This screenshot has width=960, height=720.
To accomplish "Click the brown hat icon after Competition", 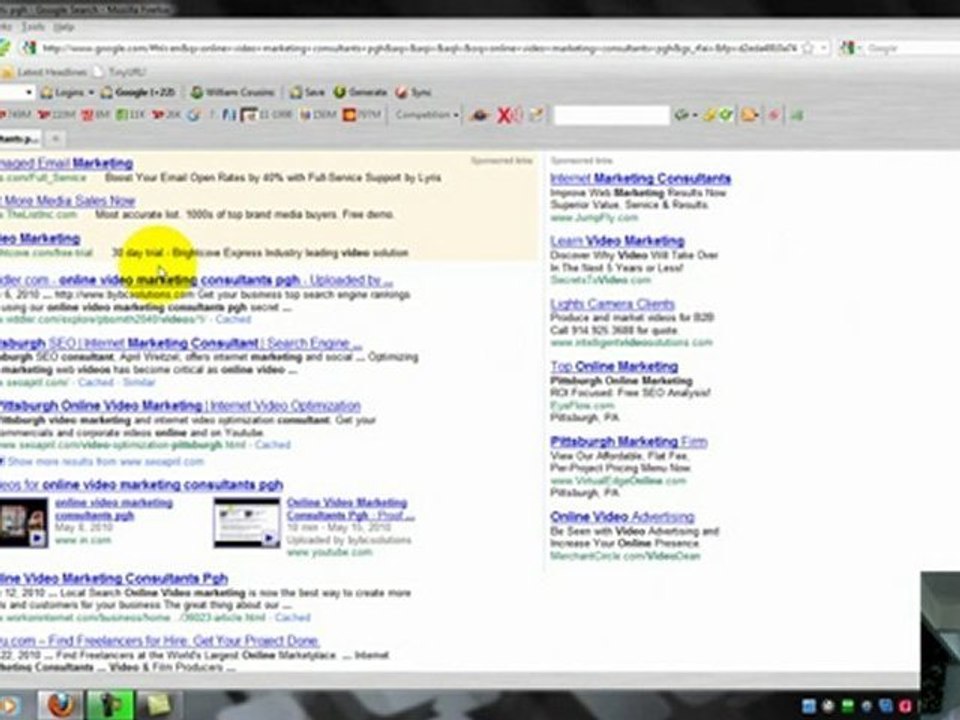I will 480,114.
